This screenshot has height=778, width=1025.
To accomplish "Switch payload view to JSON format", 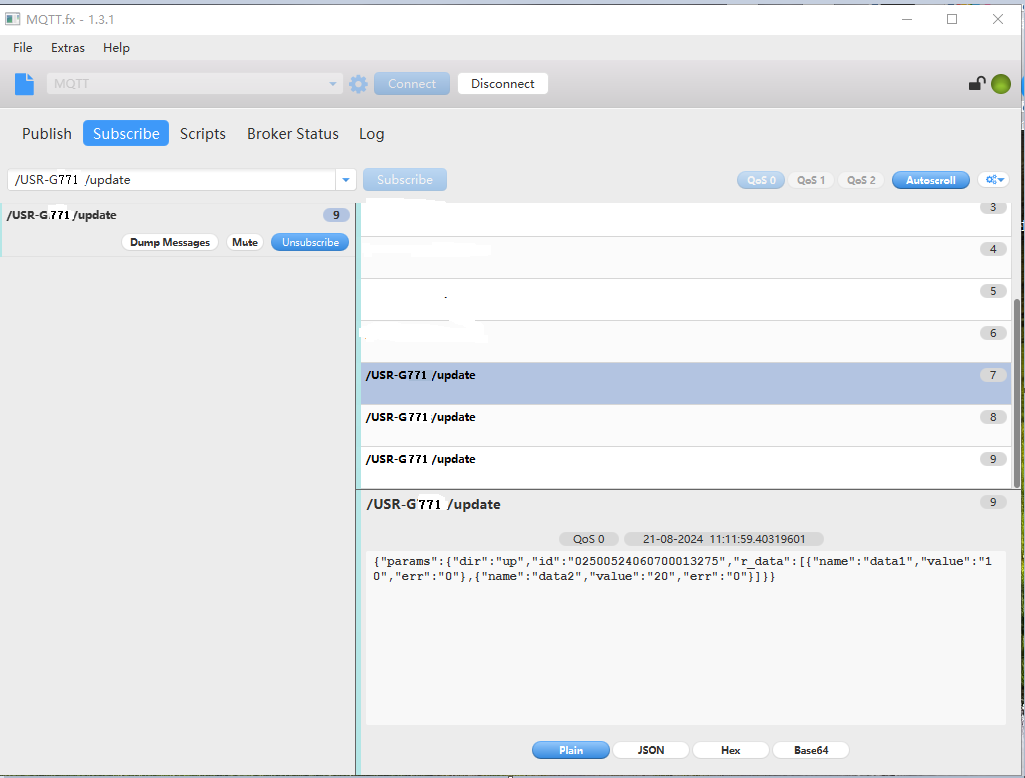I will point(650,750).
